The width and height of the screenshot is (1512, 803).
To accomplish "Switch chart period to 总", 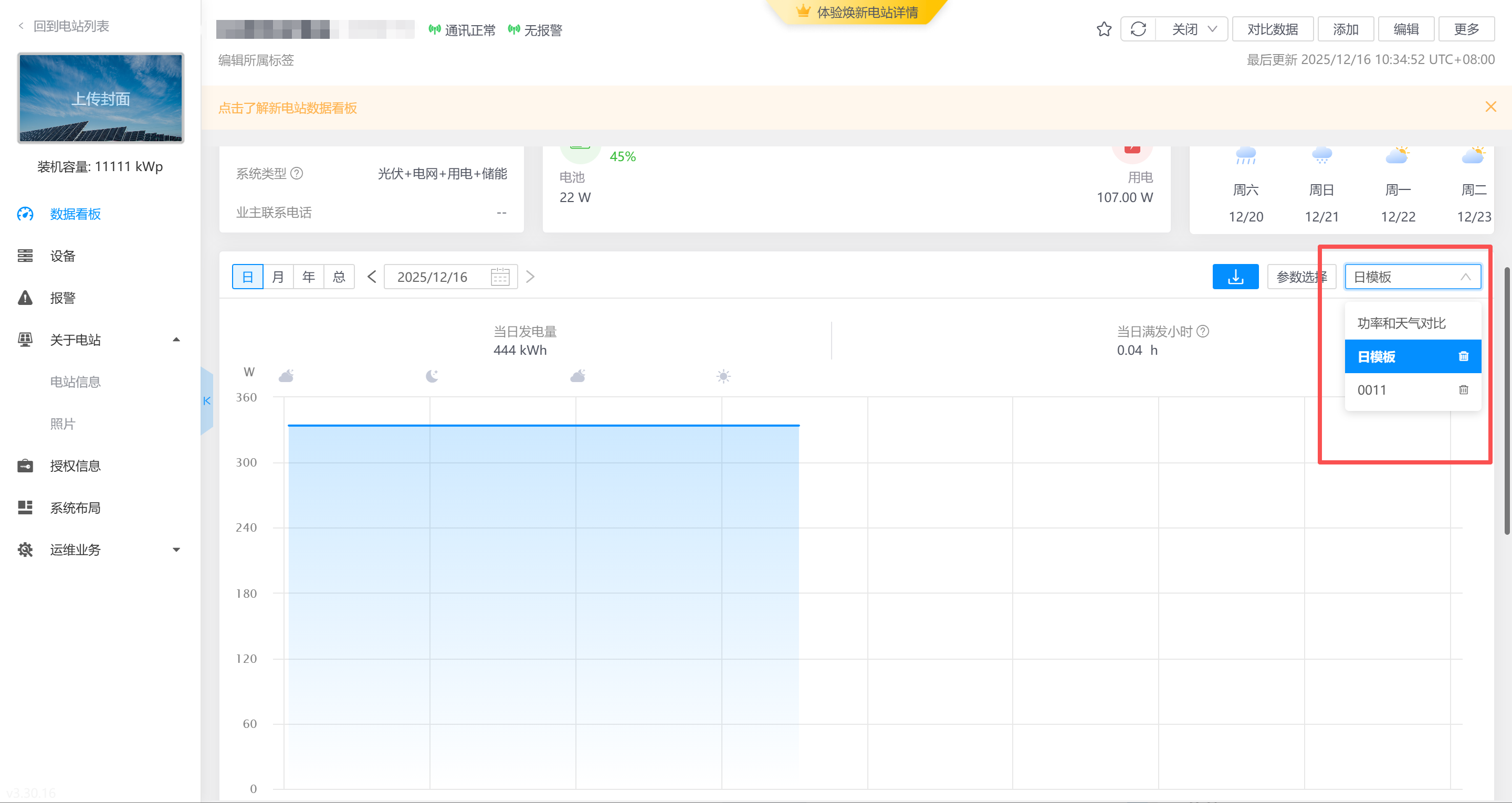I will (x=339, y=277).
